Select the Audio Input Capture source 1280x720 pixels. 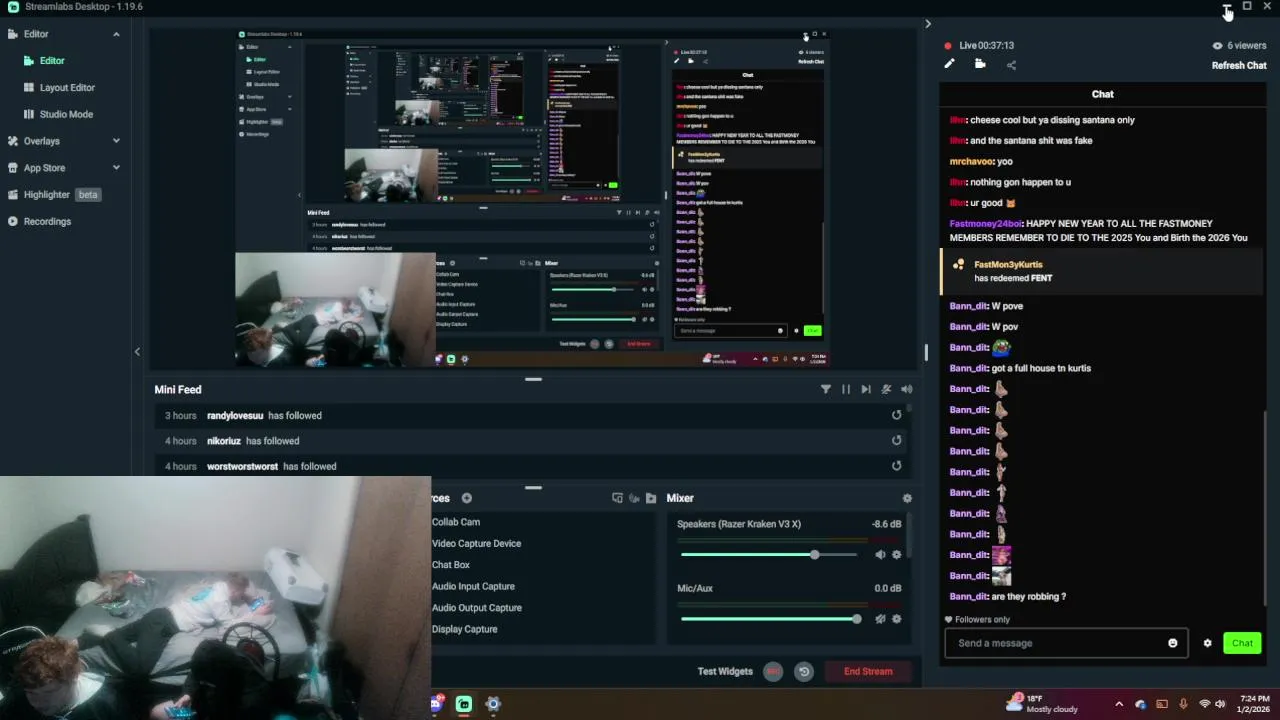[473, 586]
